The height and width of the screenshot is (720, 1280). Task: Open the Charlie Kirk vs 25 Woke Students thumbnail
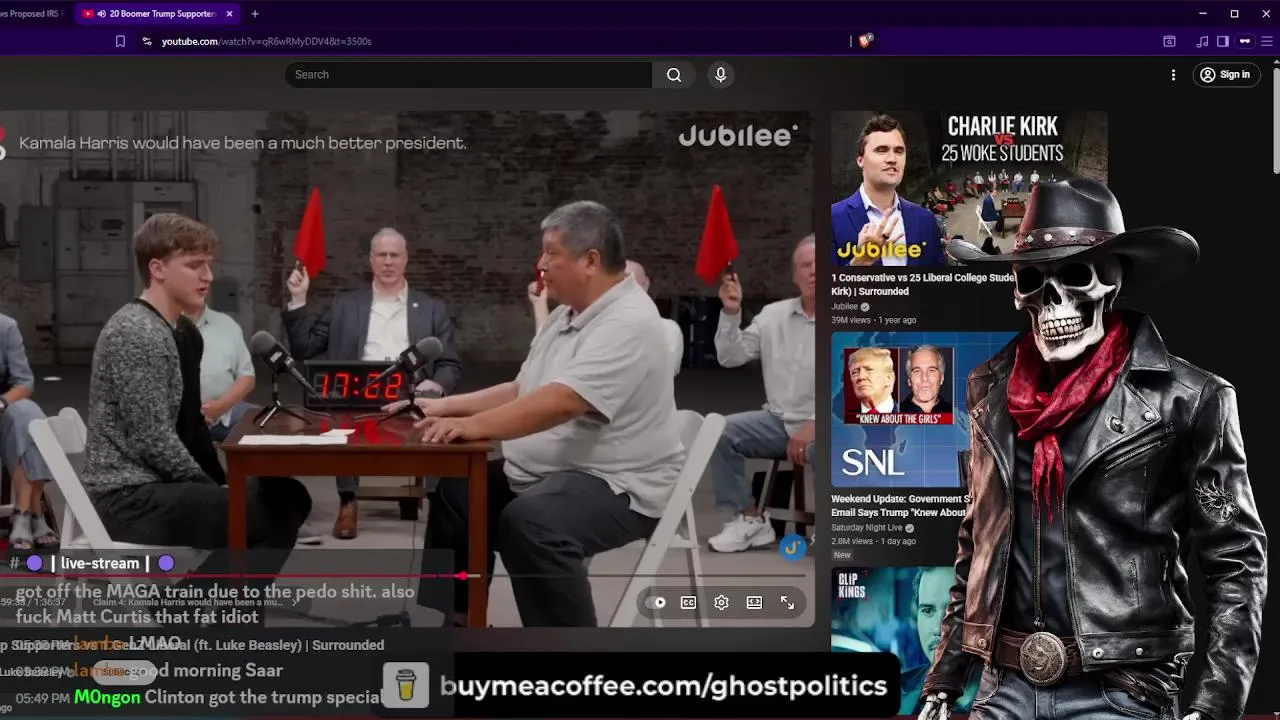pos(969,187)
